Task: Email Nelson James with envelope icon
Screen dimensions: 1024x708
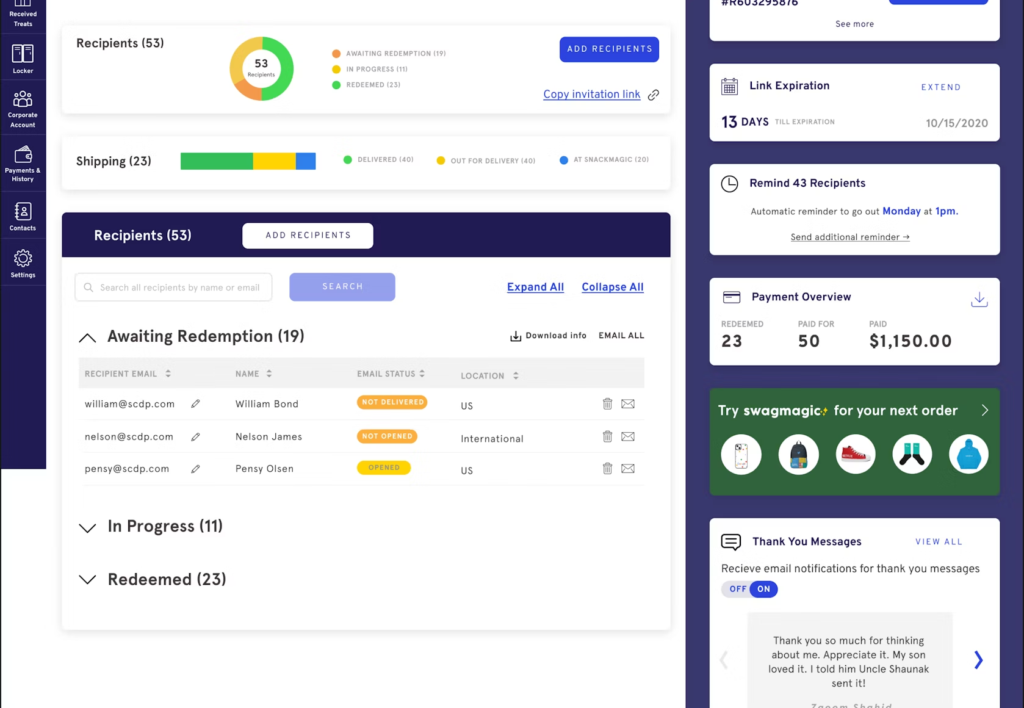Action: pos(628,437)
